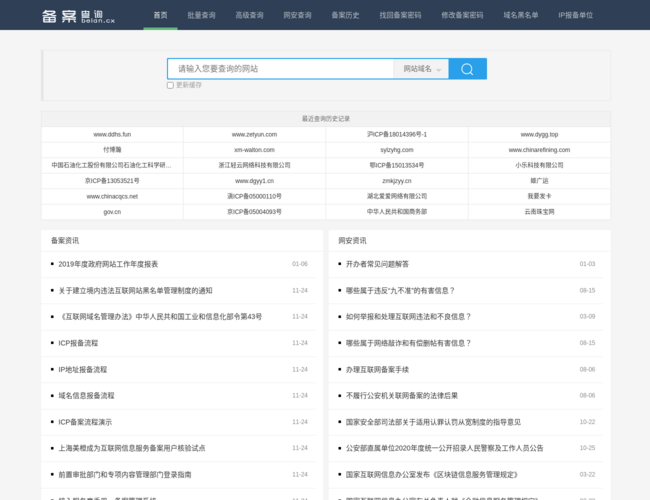Open article 《互联网域名管理办法》
The width and height of the screenshot is (650, 500).
(160, 317)
